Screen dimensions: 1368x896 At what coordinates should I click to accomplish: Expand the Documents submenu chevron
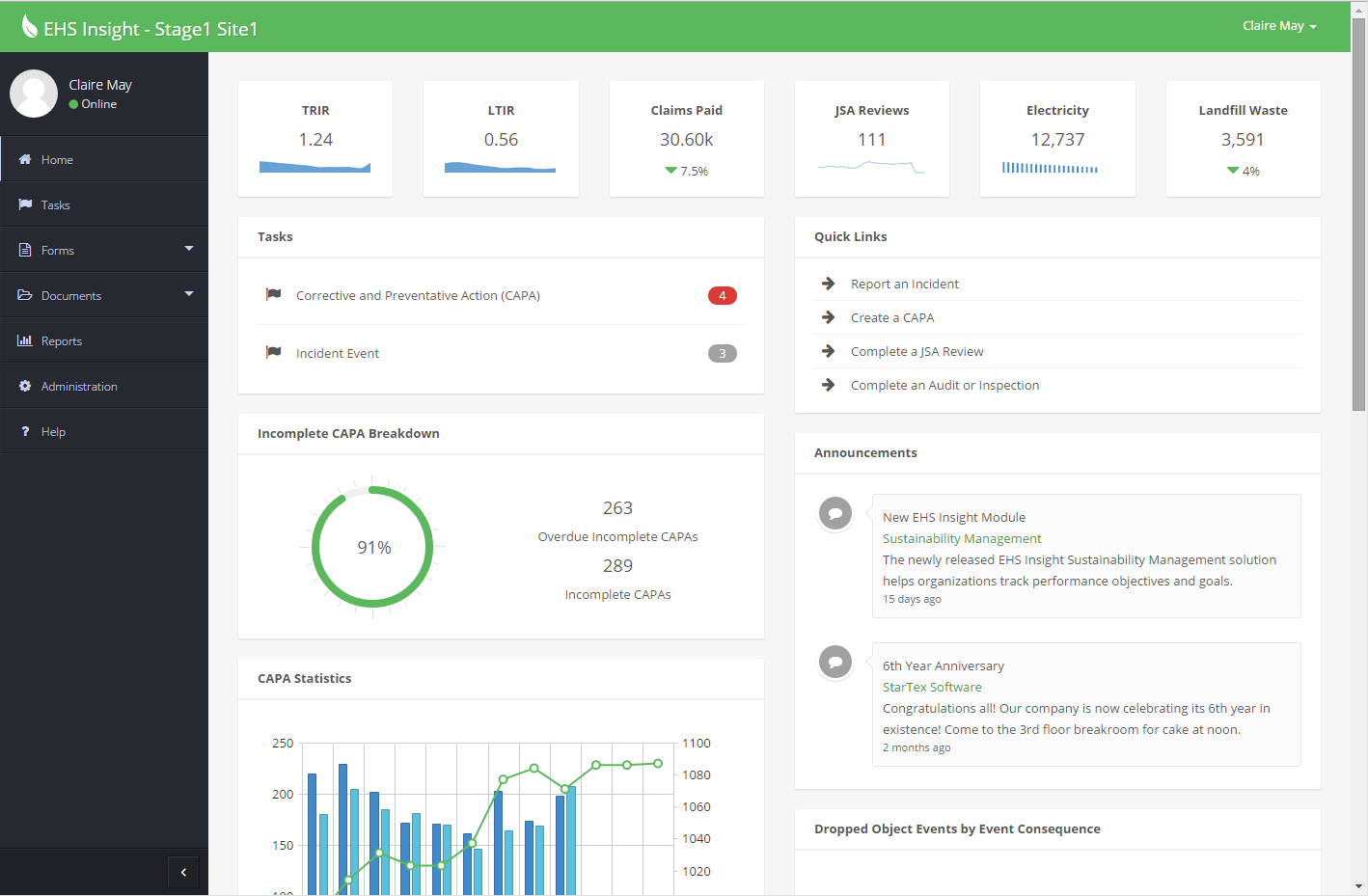click(x=189, y=295)
